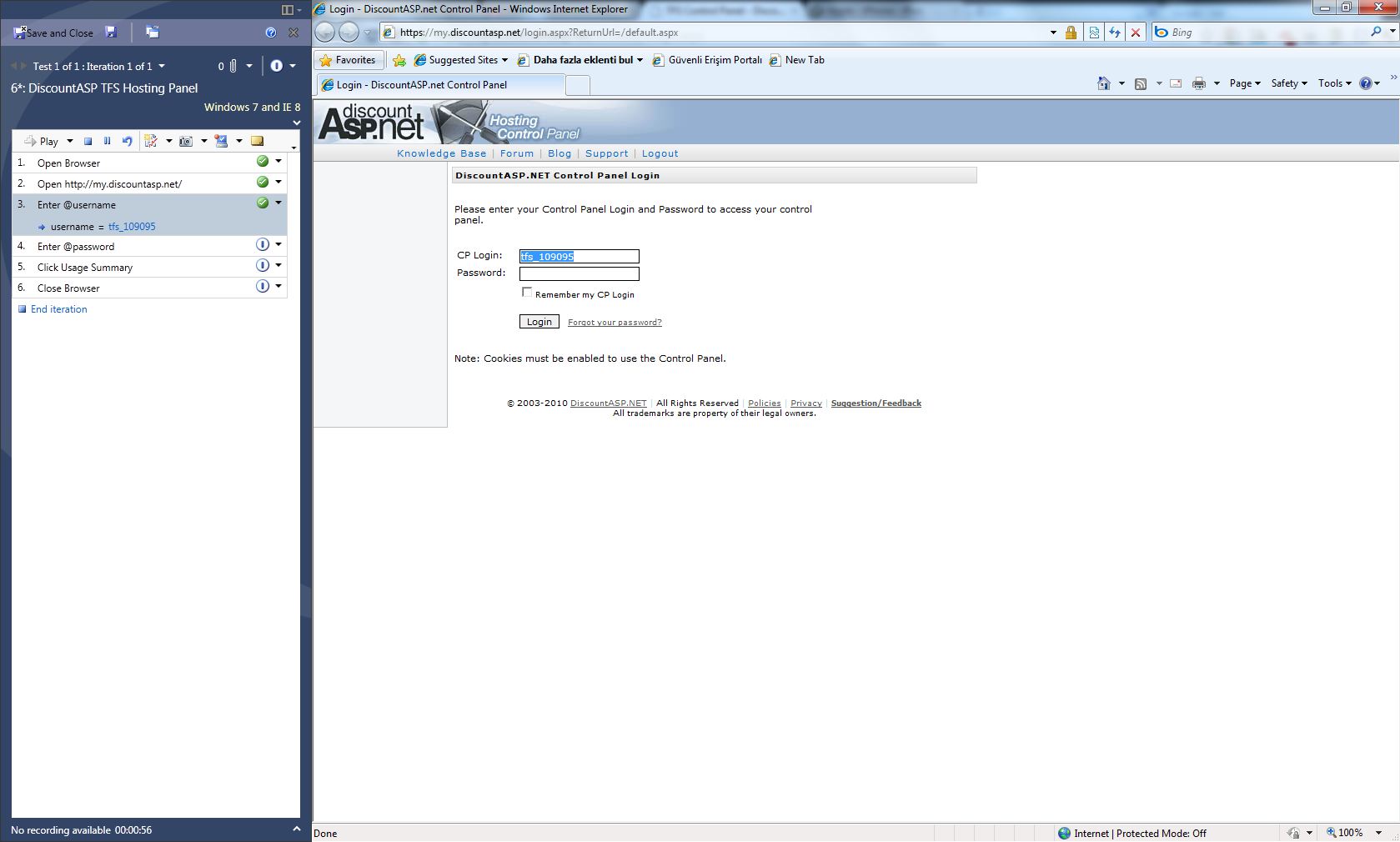Expand Test 1 of 1 iteration dropdown
Viewport: 1400px width, 842px height.
click(x=162, y=66)
